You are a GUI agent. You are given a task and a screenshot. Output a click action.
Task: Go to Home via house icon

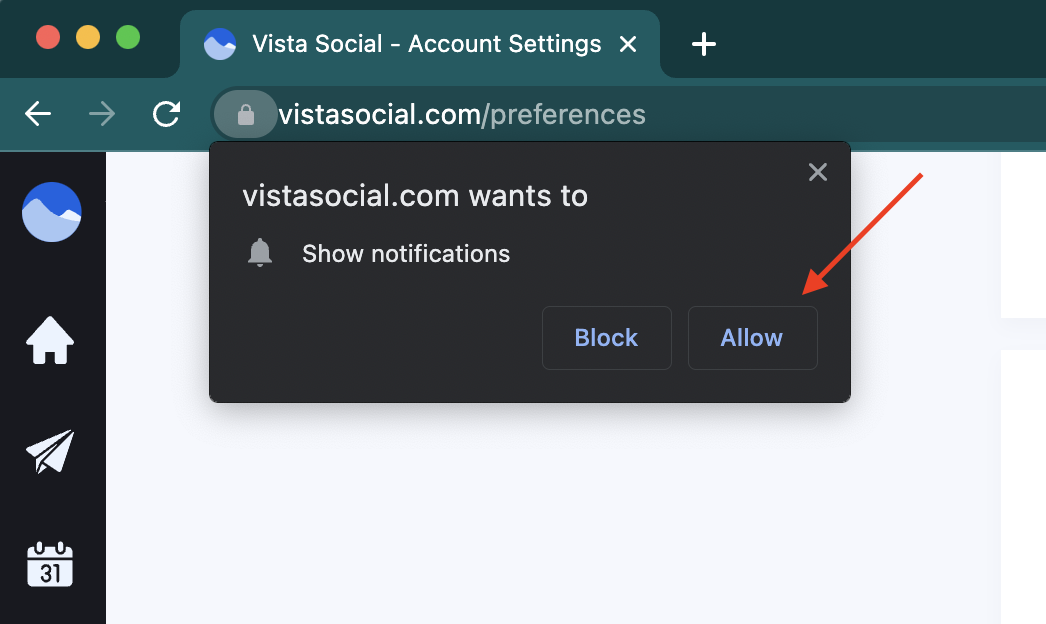pos(50,340)
